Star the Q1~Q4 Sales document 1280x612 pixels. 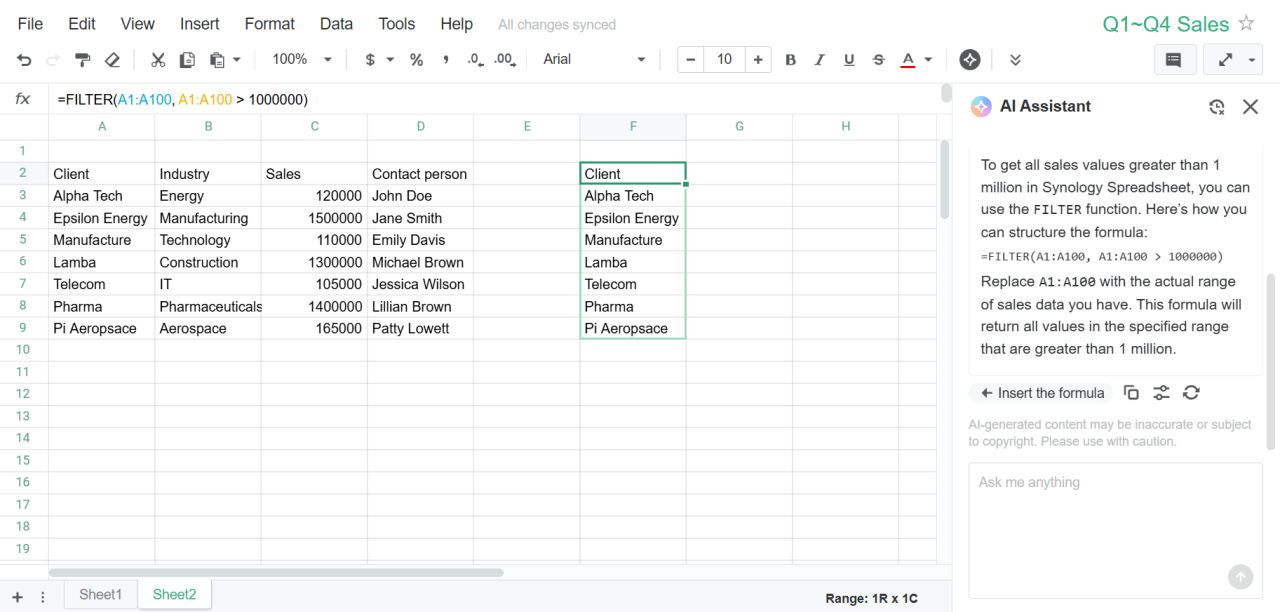coord(1246,24)
